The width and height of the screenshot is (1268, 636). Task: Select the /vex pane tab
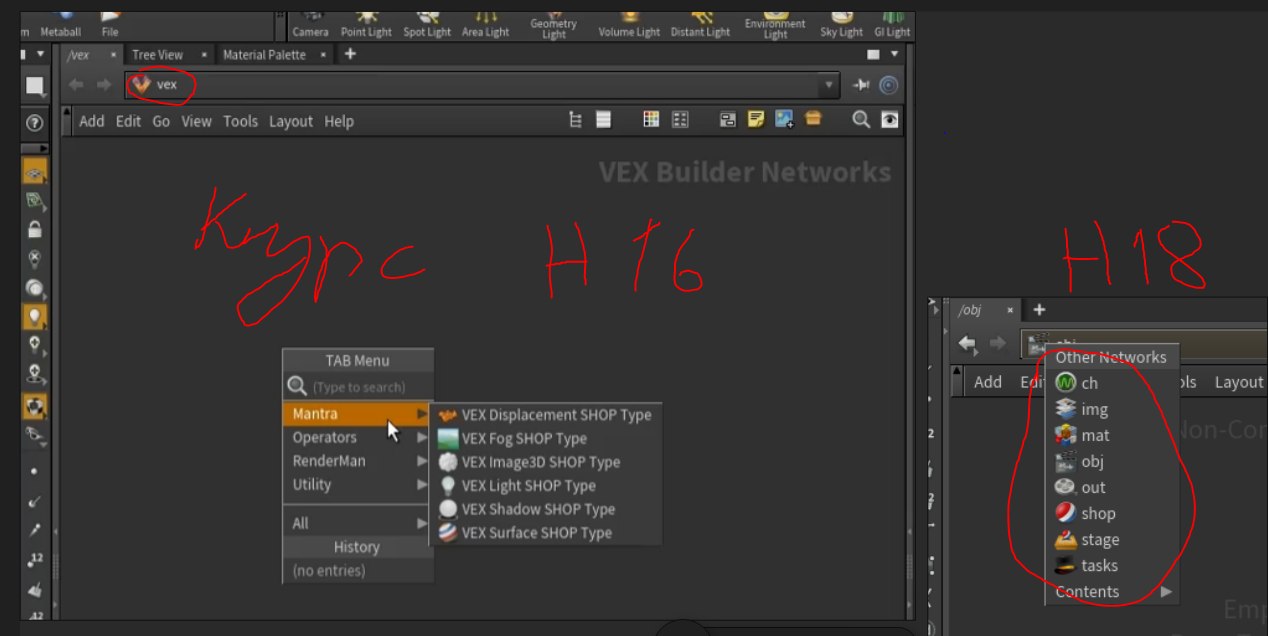coord(78,55)
